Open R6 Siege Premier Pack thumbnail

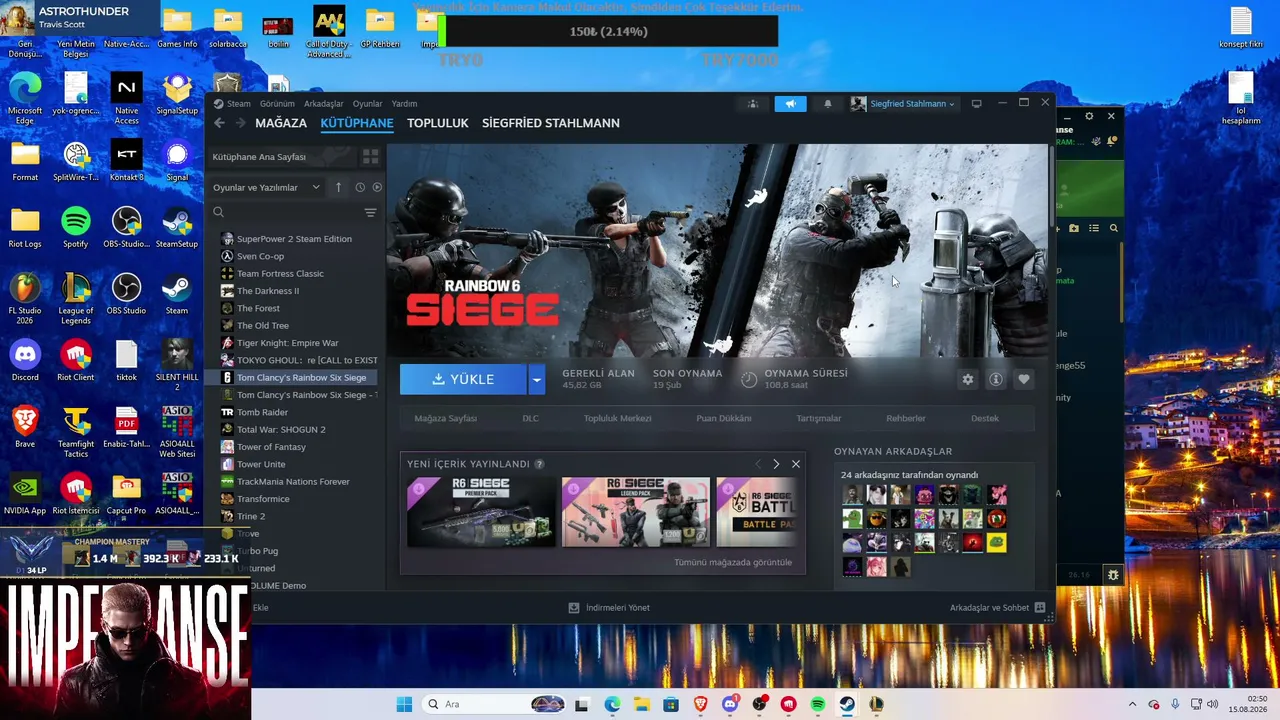481,511
